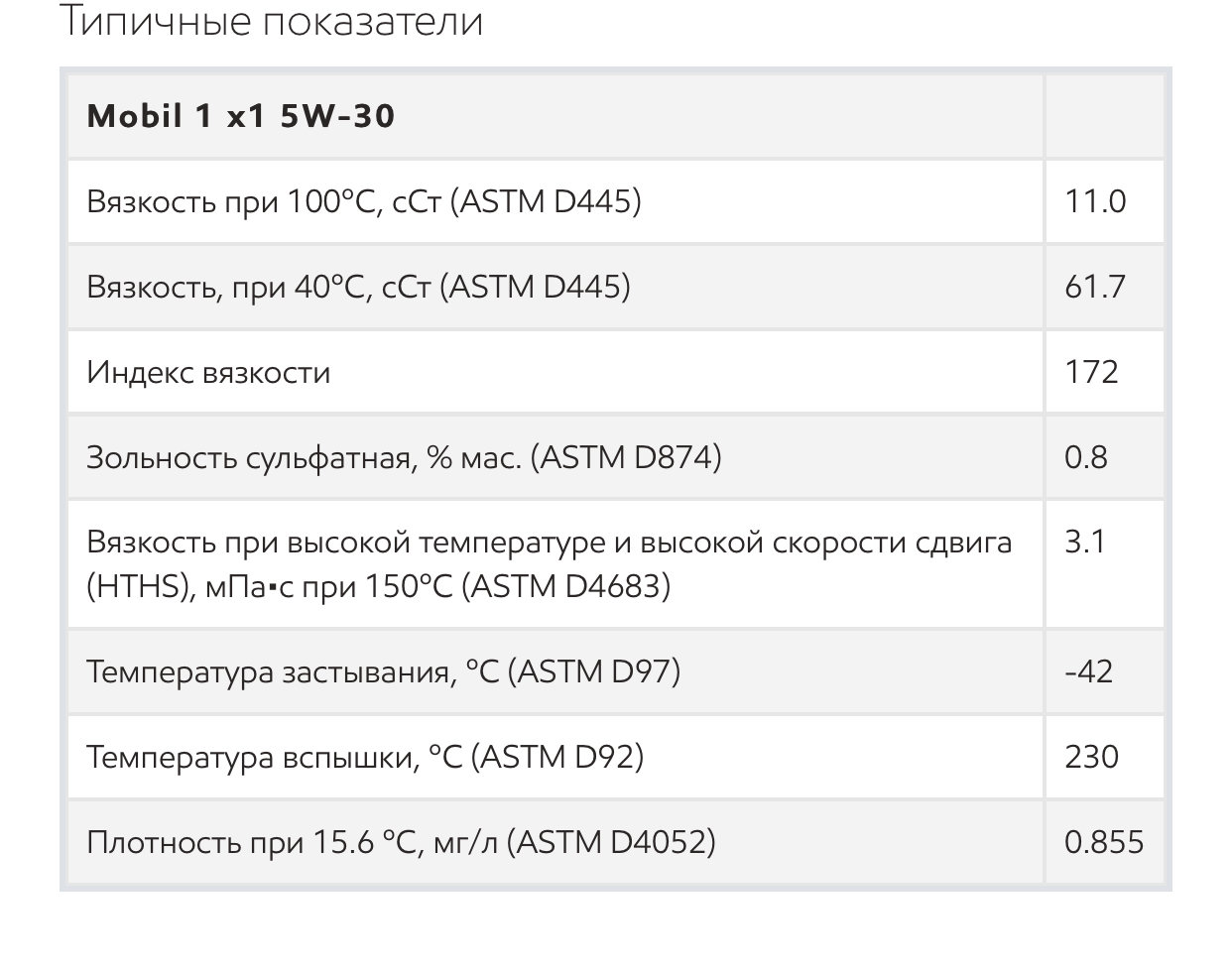
Task: Click the value 230
Action: click(x=1091, y=758)
